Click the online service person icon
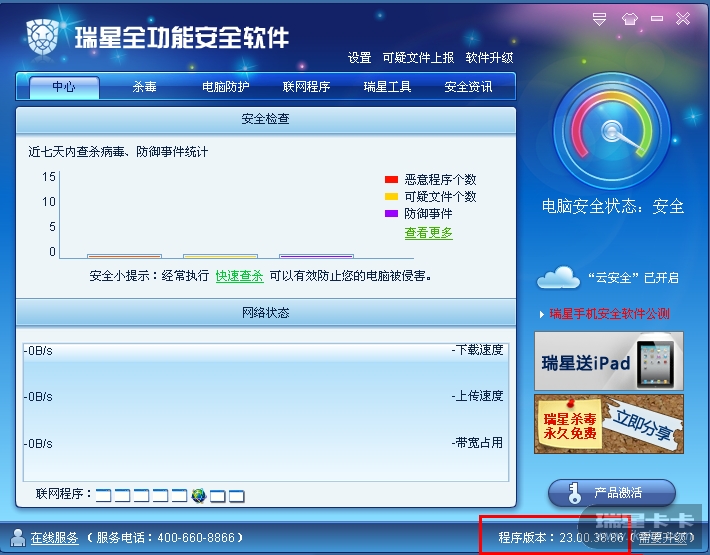This screenshot has width=710, height=555. coord(18,537)
